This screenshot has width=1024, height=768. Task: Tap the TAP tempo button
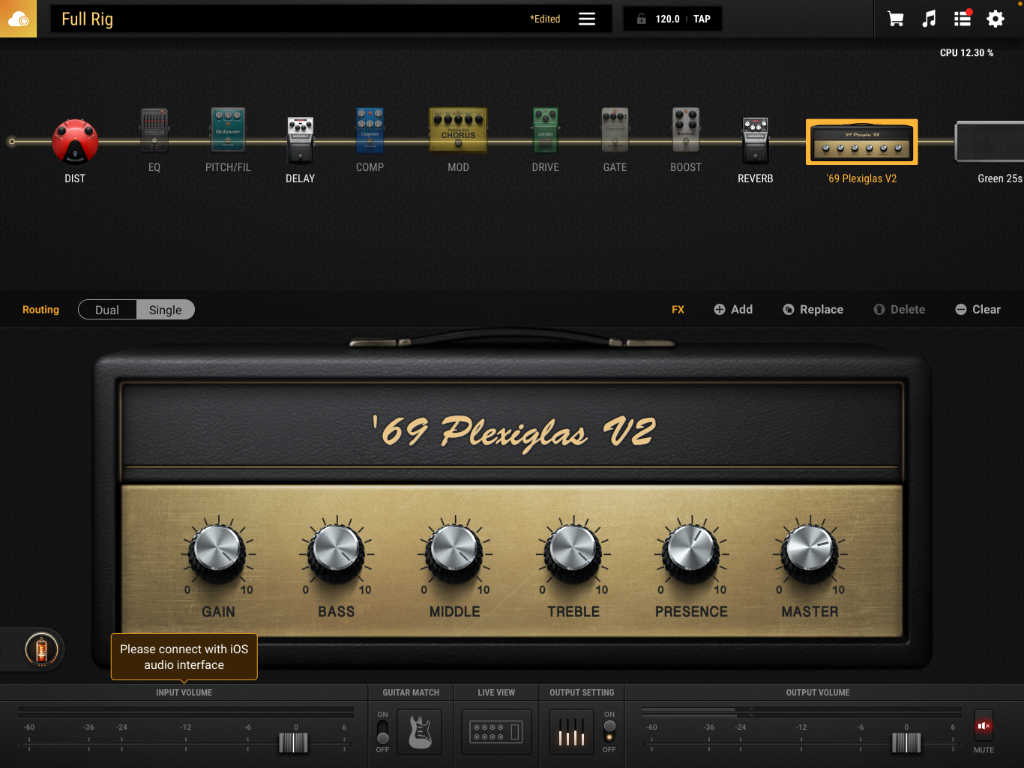click(x=702, y=19)
